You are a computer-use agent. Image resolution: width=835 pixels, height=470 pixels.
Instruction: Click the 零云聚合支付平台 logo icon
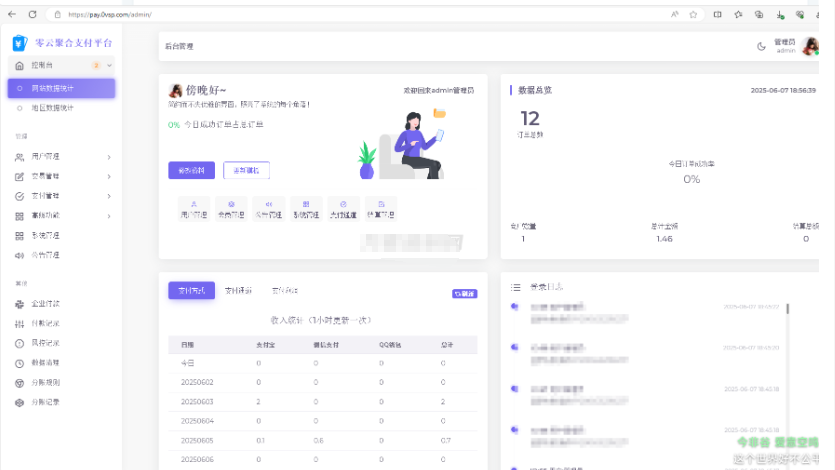click(x=20, y=43)
